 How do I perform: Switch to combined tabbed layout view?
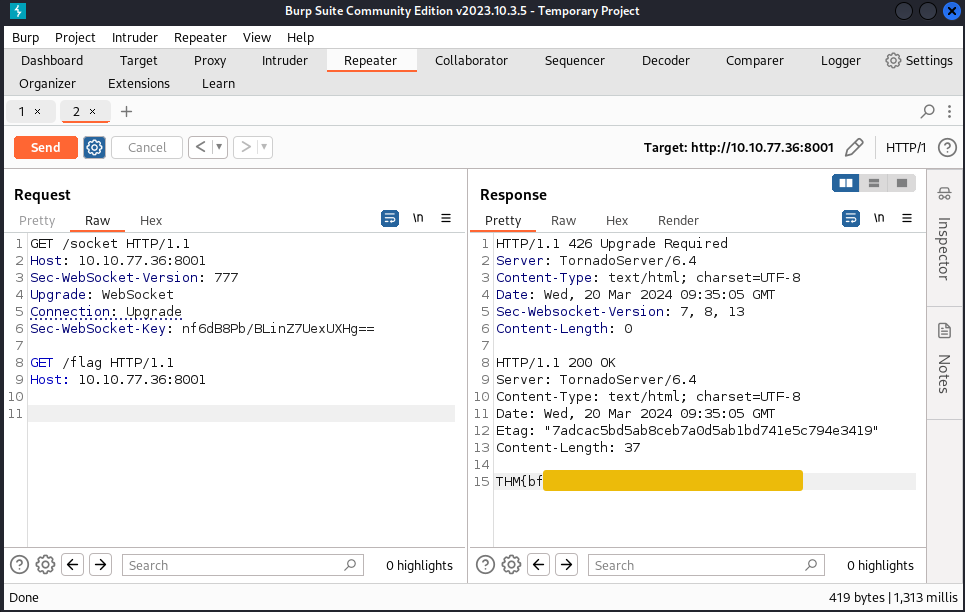coord(902,183)
